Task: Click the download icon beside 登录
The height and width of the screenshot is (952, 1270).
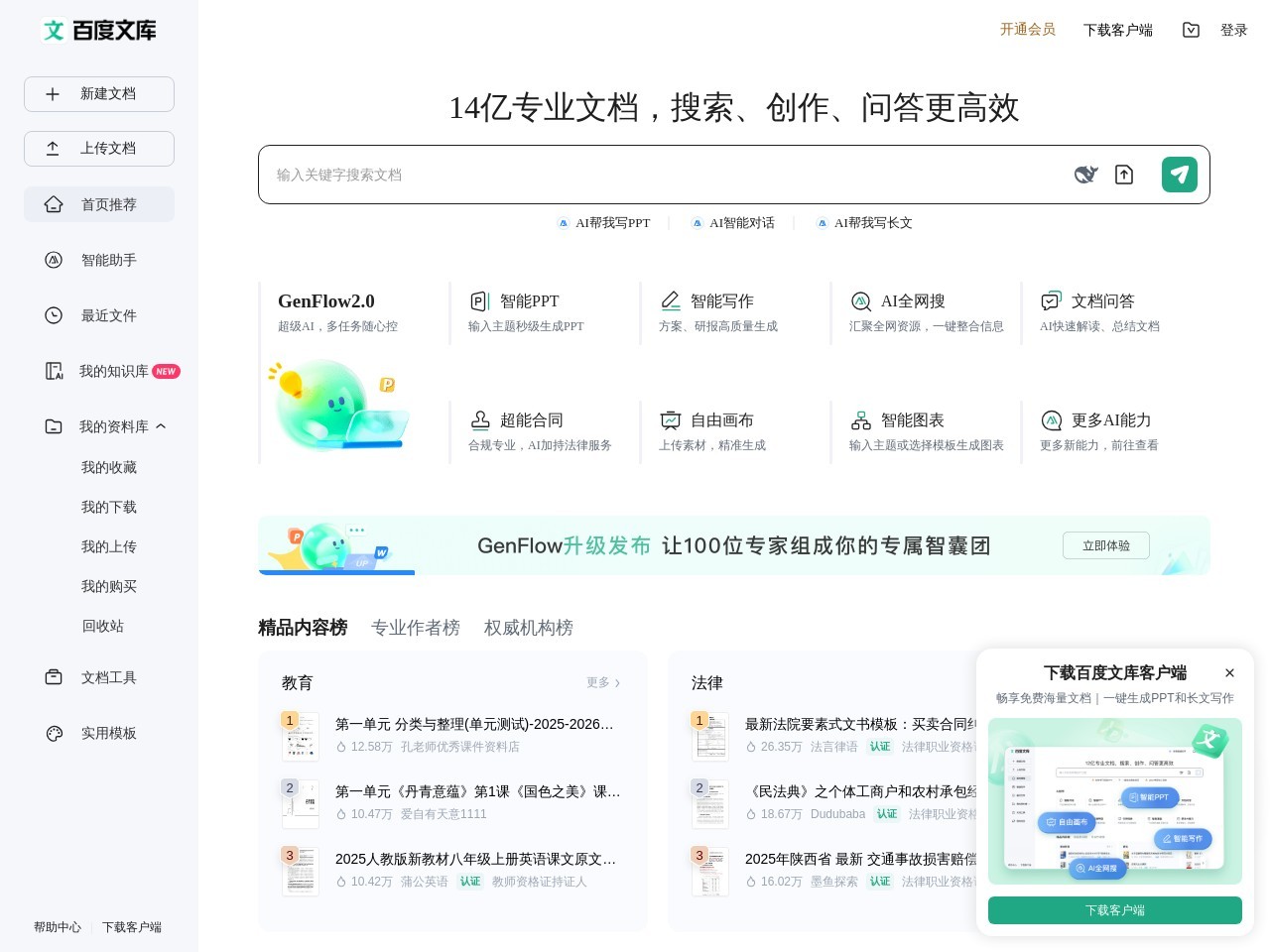Action: [1191, 30]
